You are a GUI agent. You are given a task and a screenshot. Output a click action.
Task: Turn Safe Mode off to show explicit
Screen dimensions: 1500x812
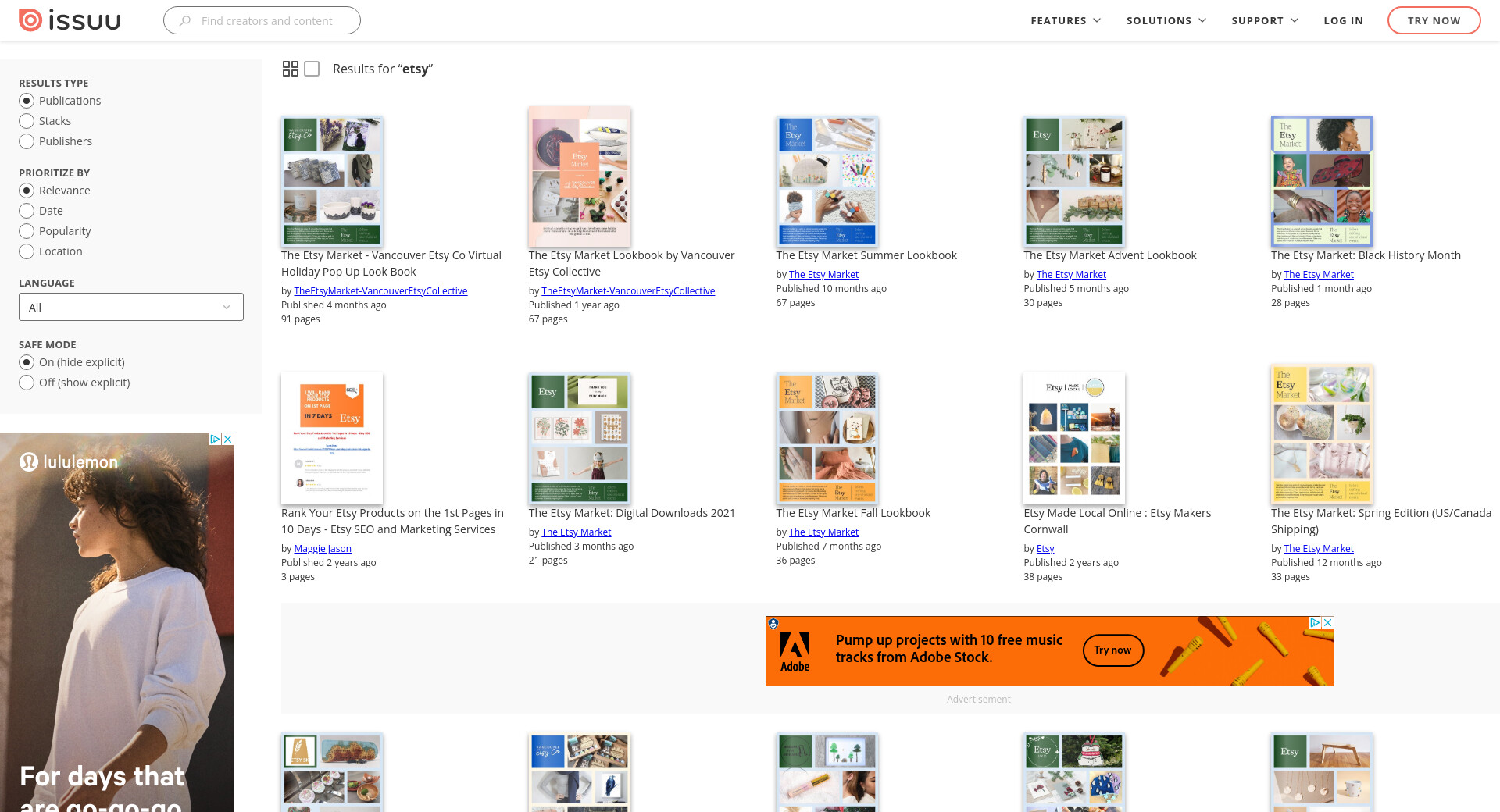tap(27, 383)
